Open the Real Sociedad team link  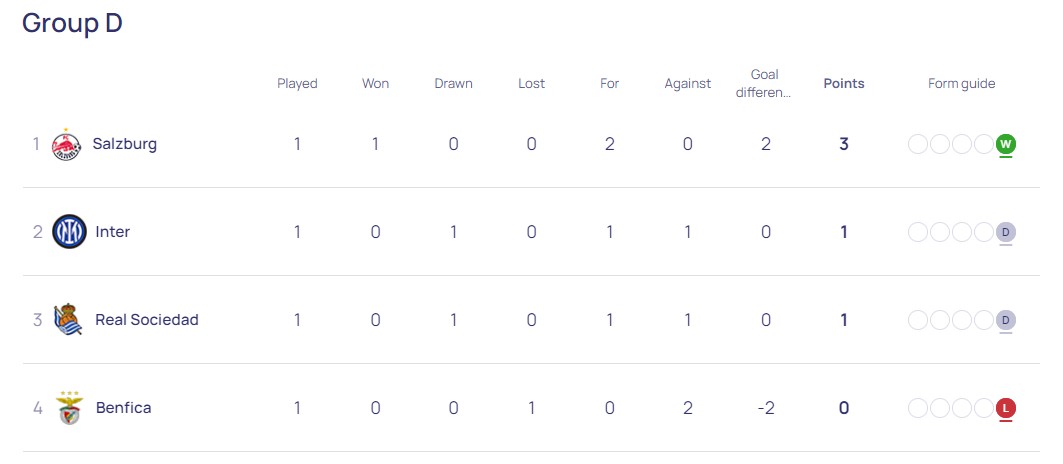point(147,320)
